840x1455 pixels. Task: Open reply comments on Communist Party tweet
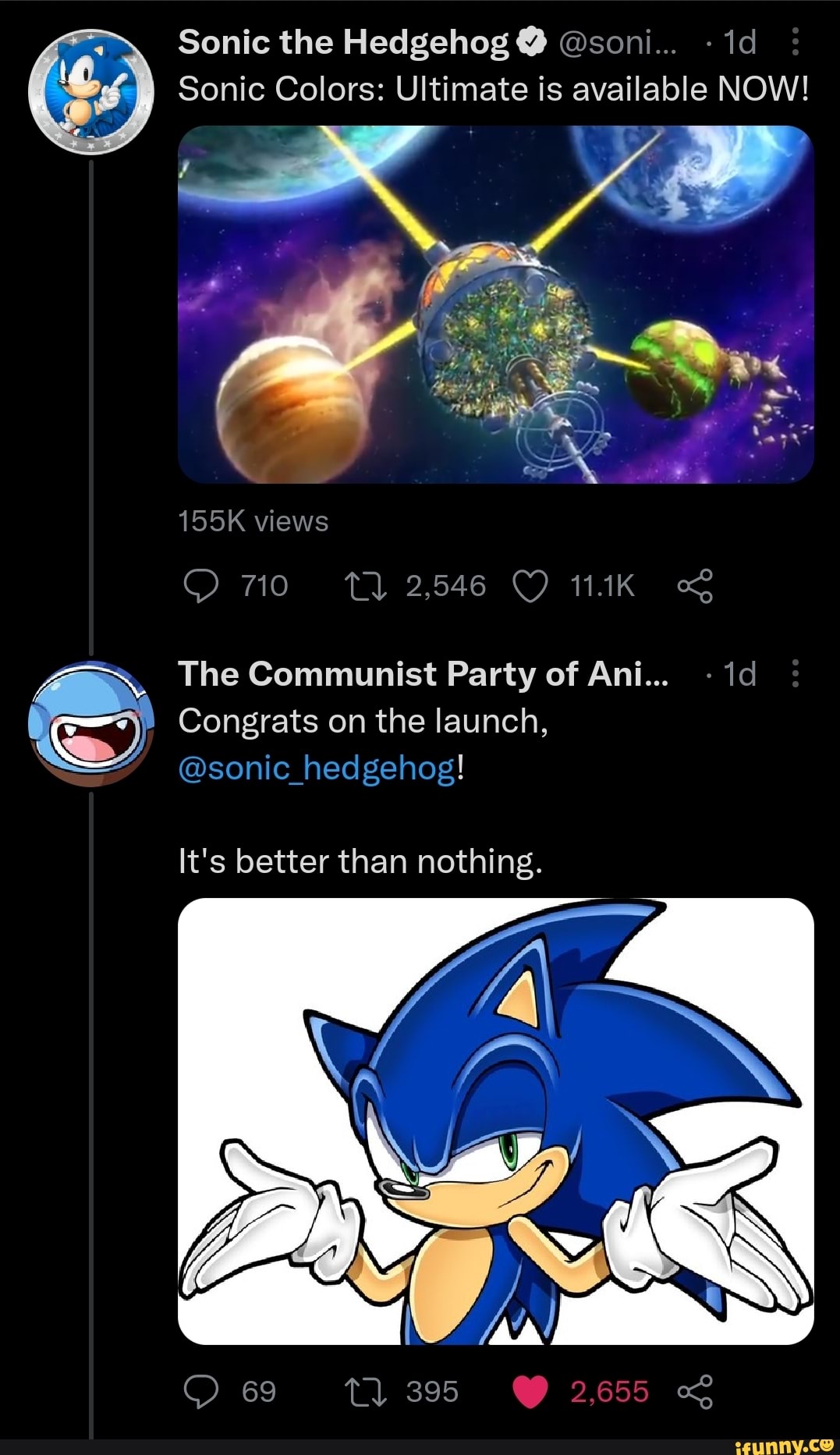tap(202, 1392)
